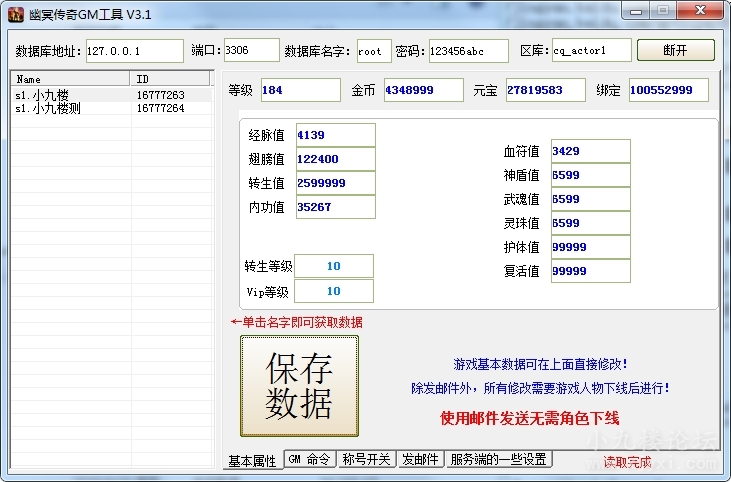Open the 服务端的一些设置 tab
This screenshot has width=731, height=482.
coord(498,459)
